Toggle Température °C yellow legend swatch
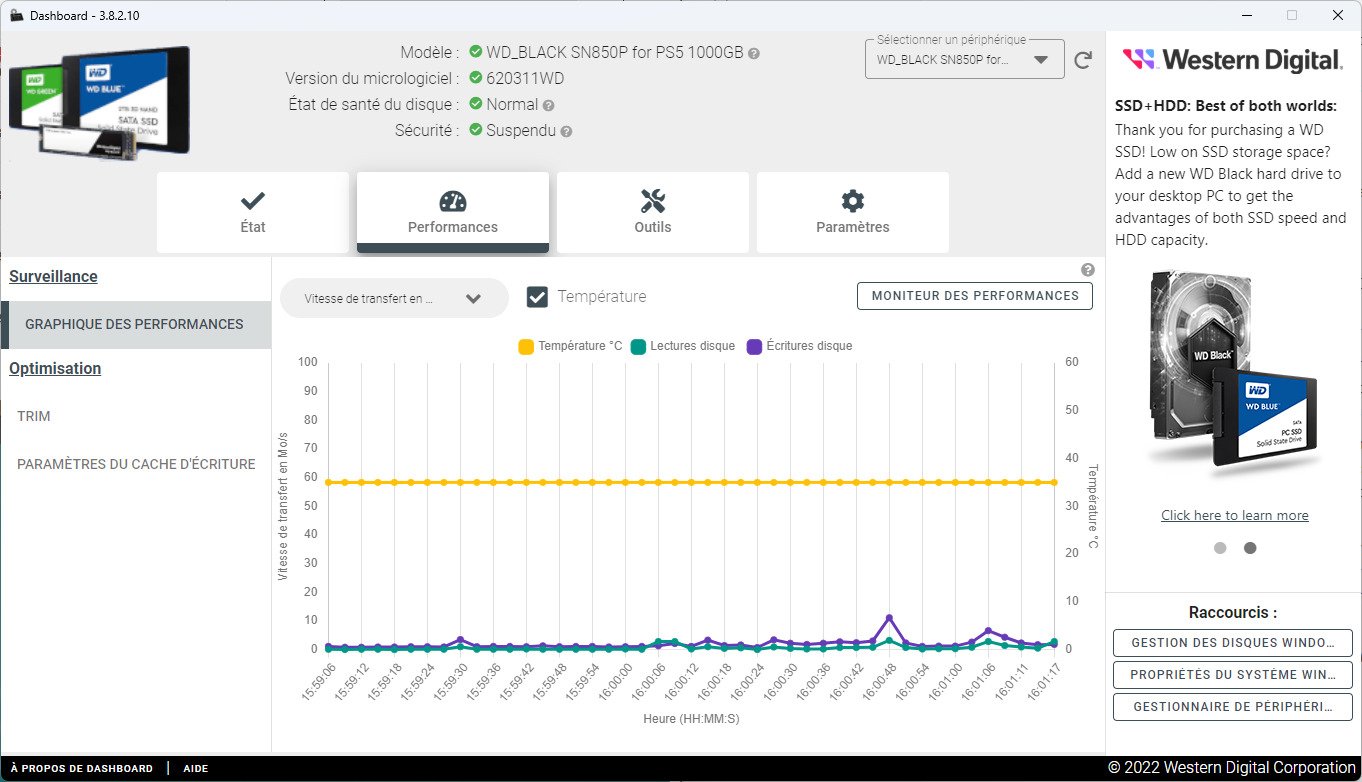The width and height of the screenshot is (1362, 782). point(526,347)
